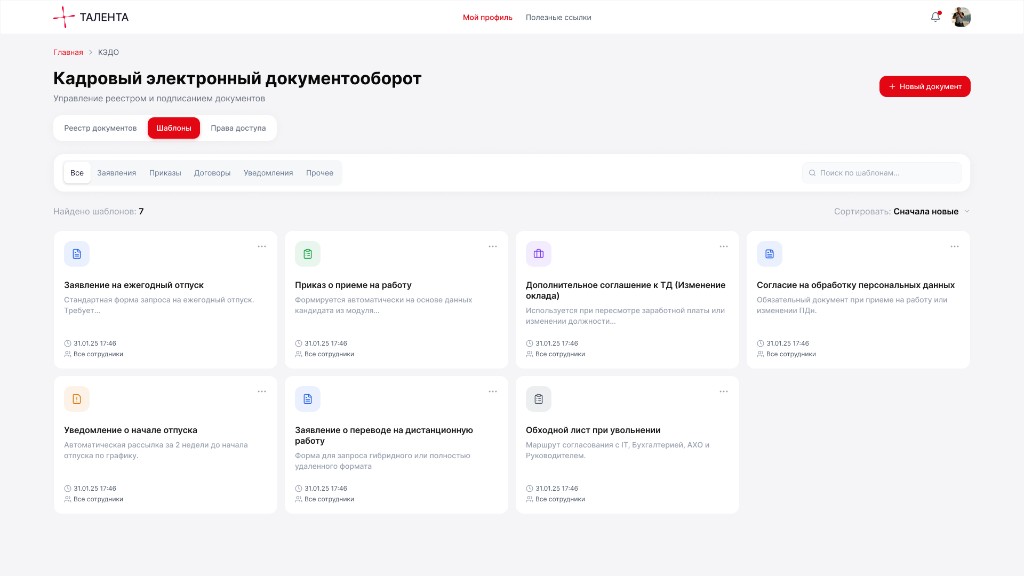Open the three-dot menu on Заявление о переводе

coord(493,391)
